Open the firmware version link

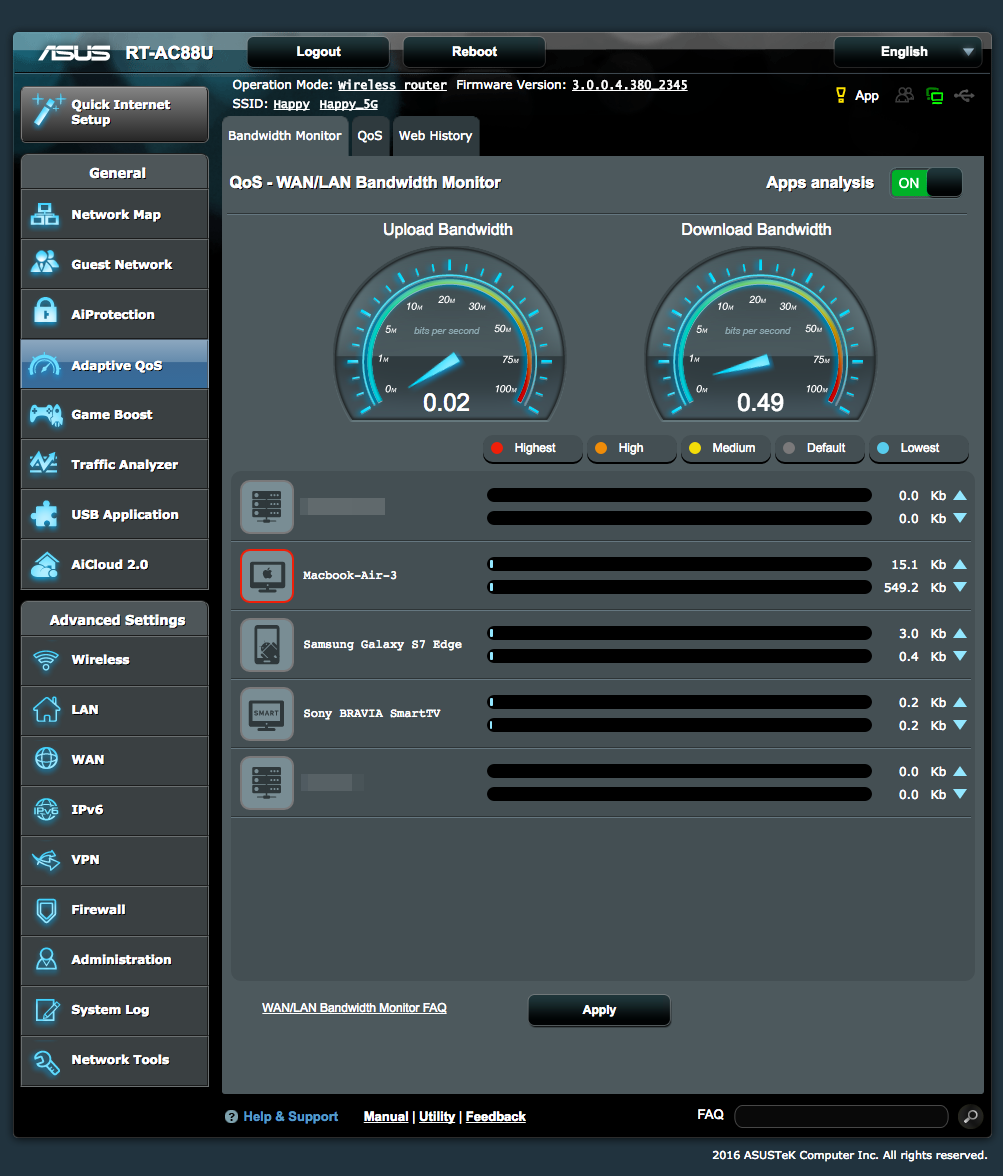629,85
